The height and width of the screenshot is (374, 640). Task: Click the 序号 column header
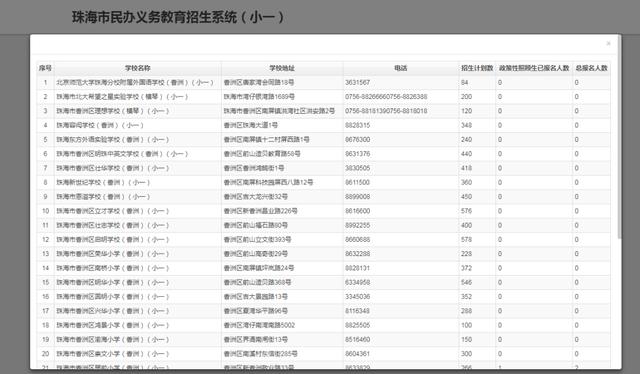click(45, 68)
